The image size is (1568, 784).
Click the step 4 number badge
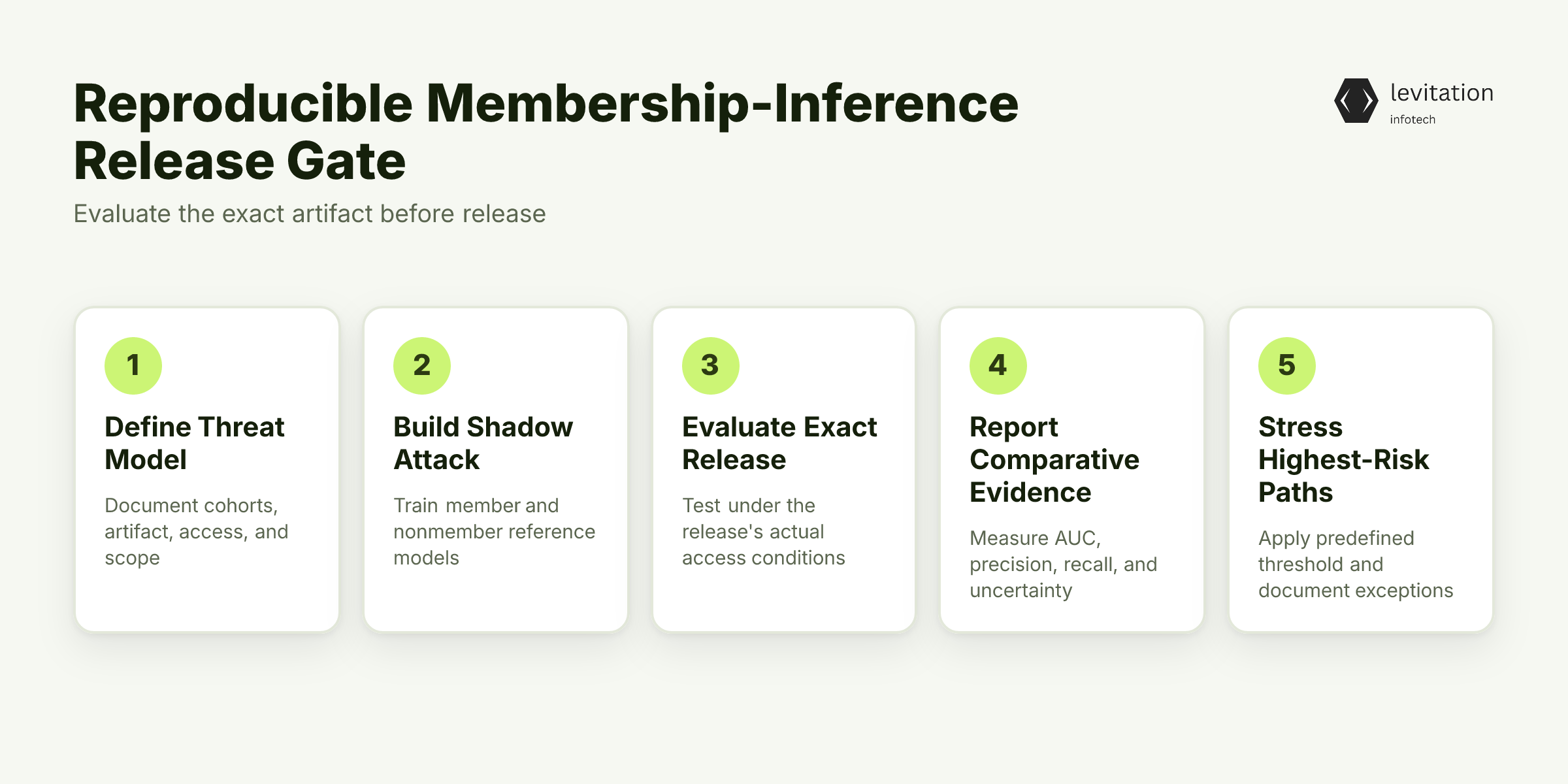998,365
